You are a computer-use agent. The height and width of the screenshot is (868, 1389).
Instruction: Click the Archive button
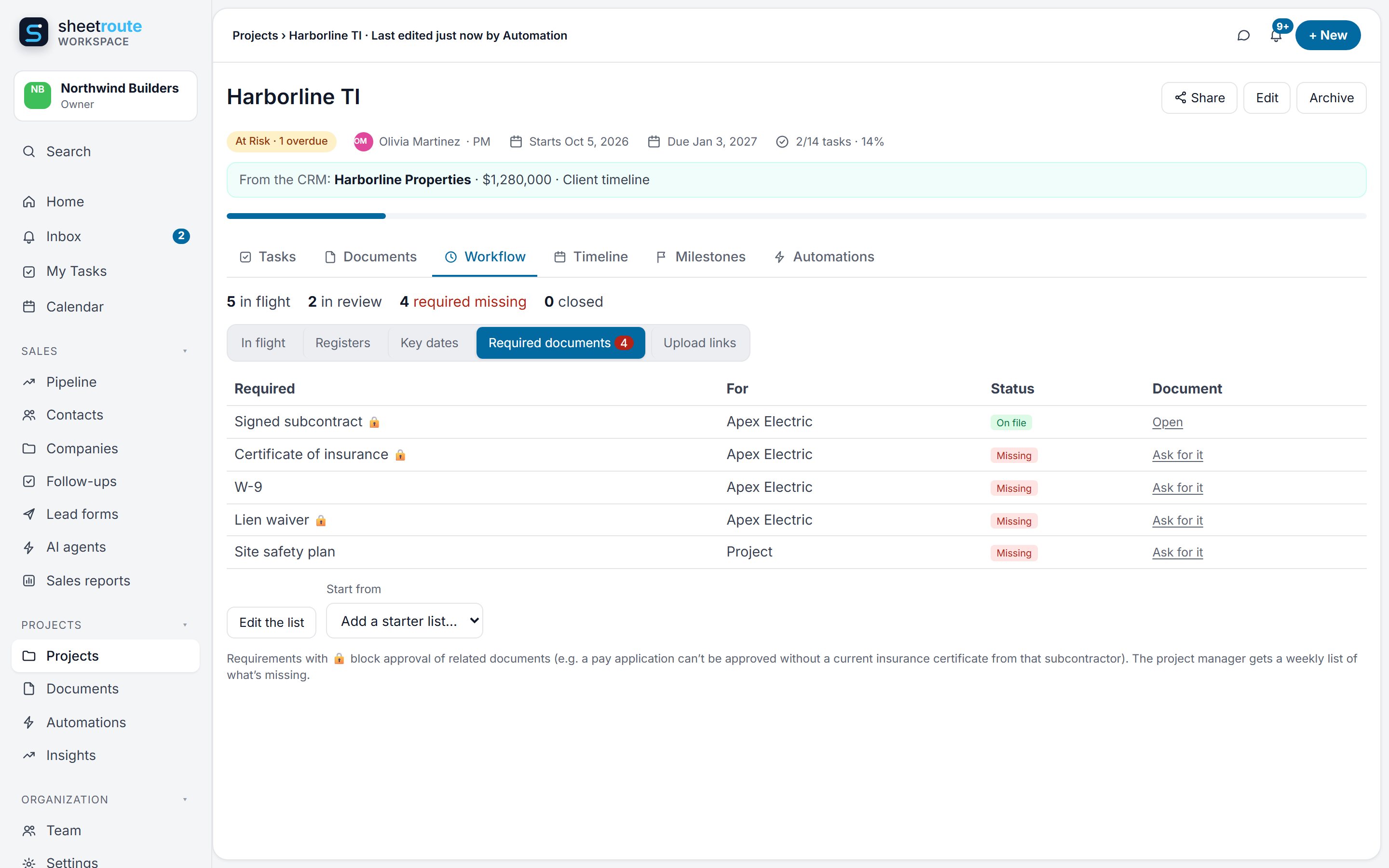1331,98
